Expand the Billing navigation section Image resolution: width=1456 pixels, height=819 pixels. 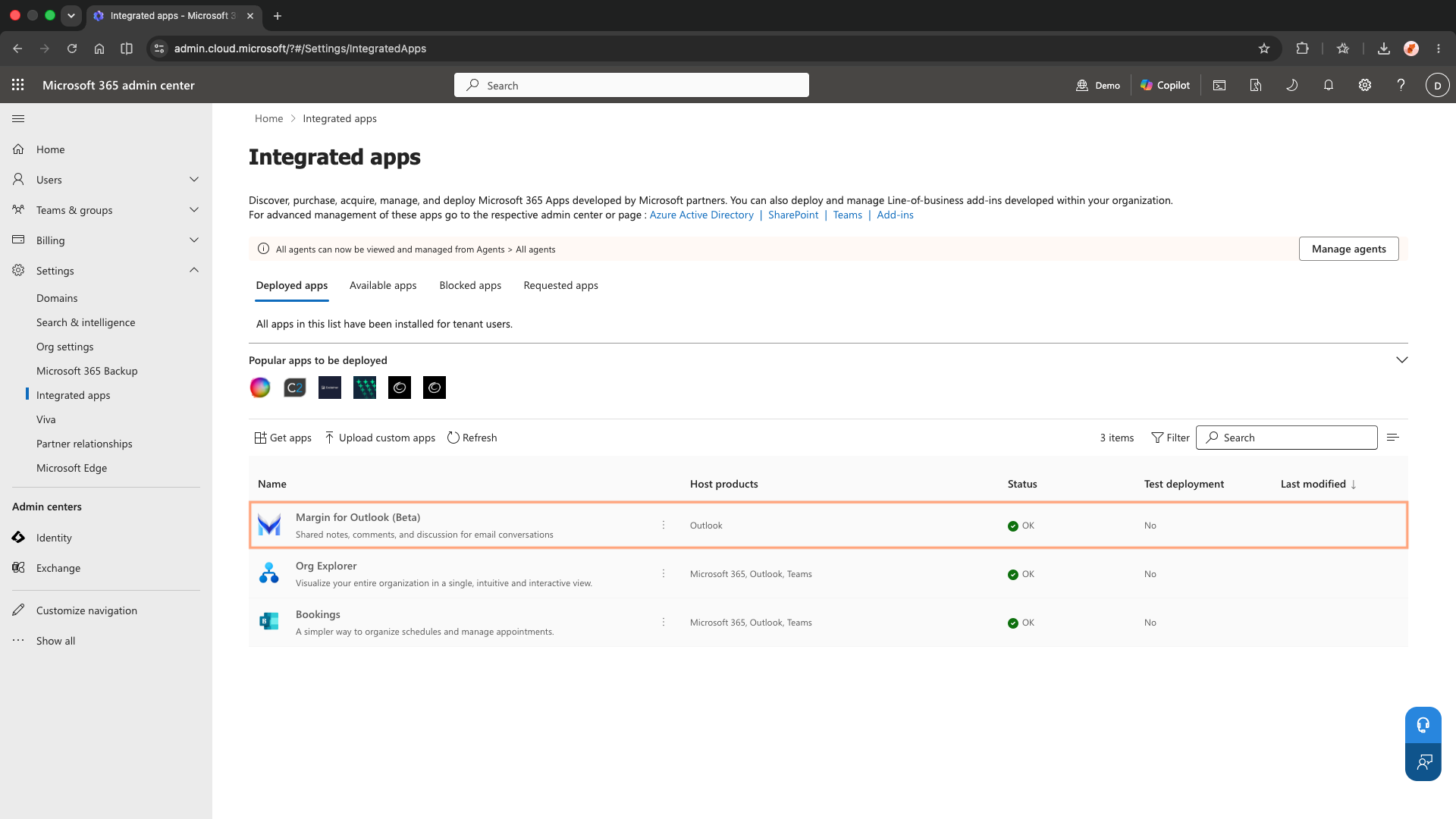coord(194,240)
